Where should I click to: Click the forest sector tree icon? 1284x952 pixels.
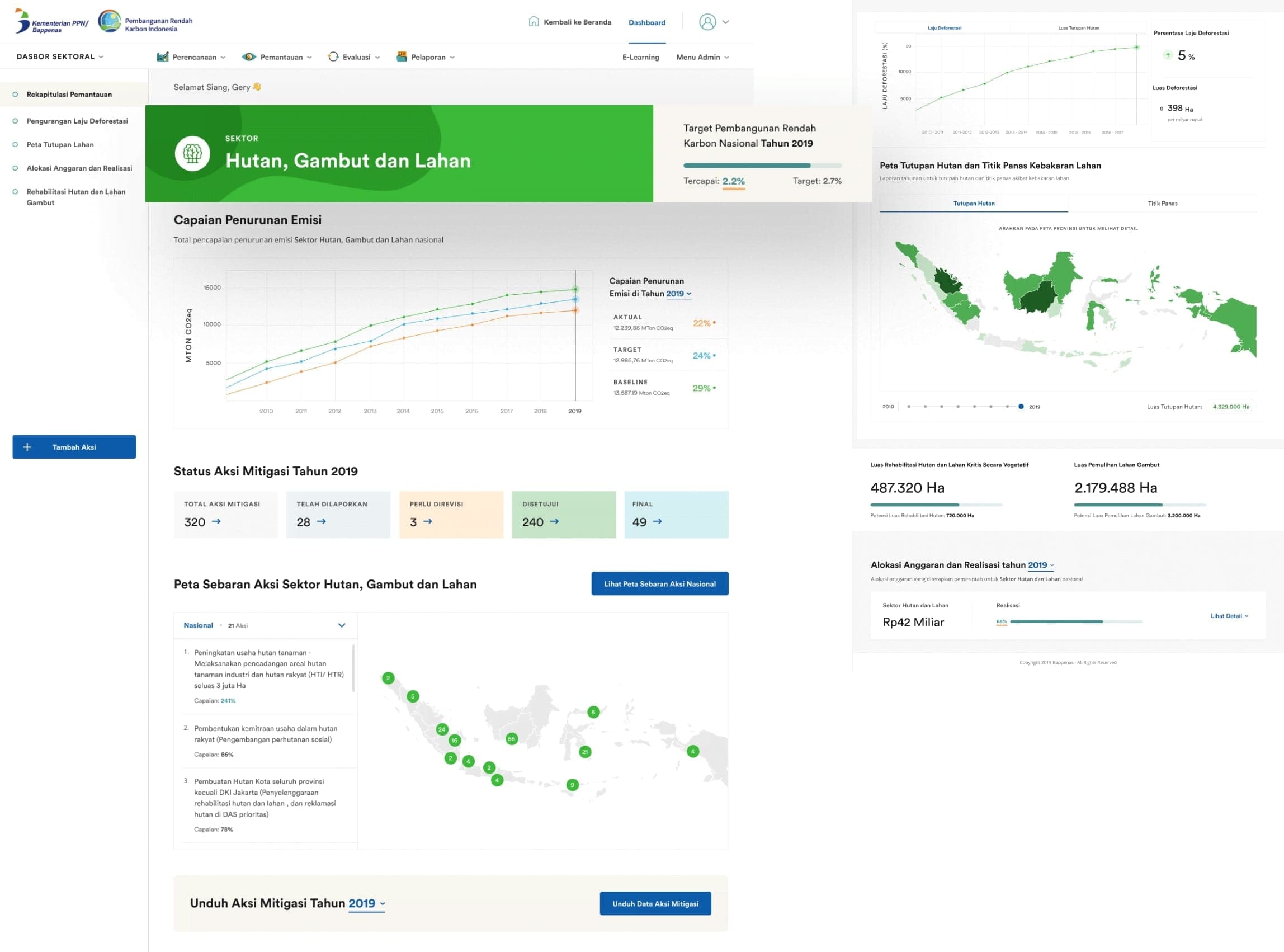pyautogui.click(x=192, y=154)
